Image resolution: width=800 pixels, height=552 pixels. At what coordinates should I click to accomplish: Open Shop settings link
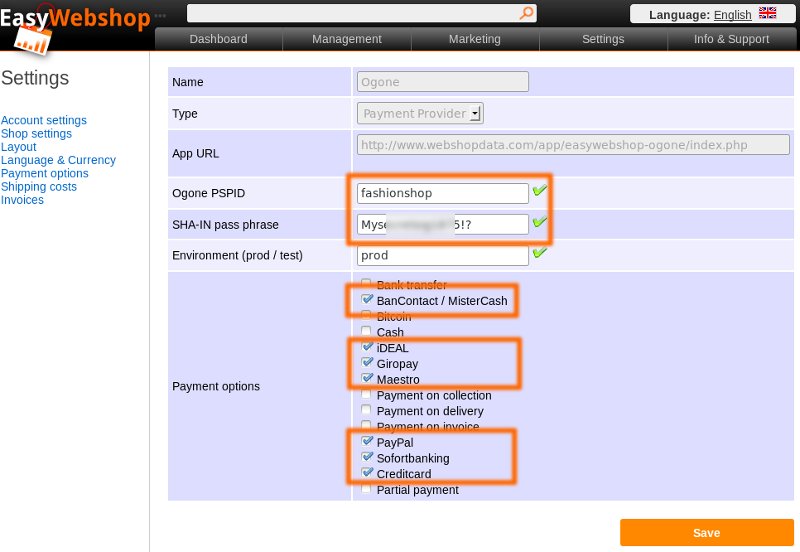36,134
